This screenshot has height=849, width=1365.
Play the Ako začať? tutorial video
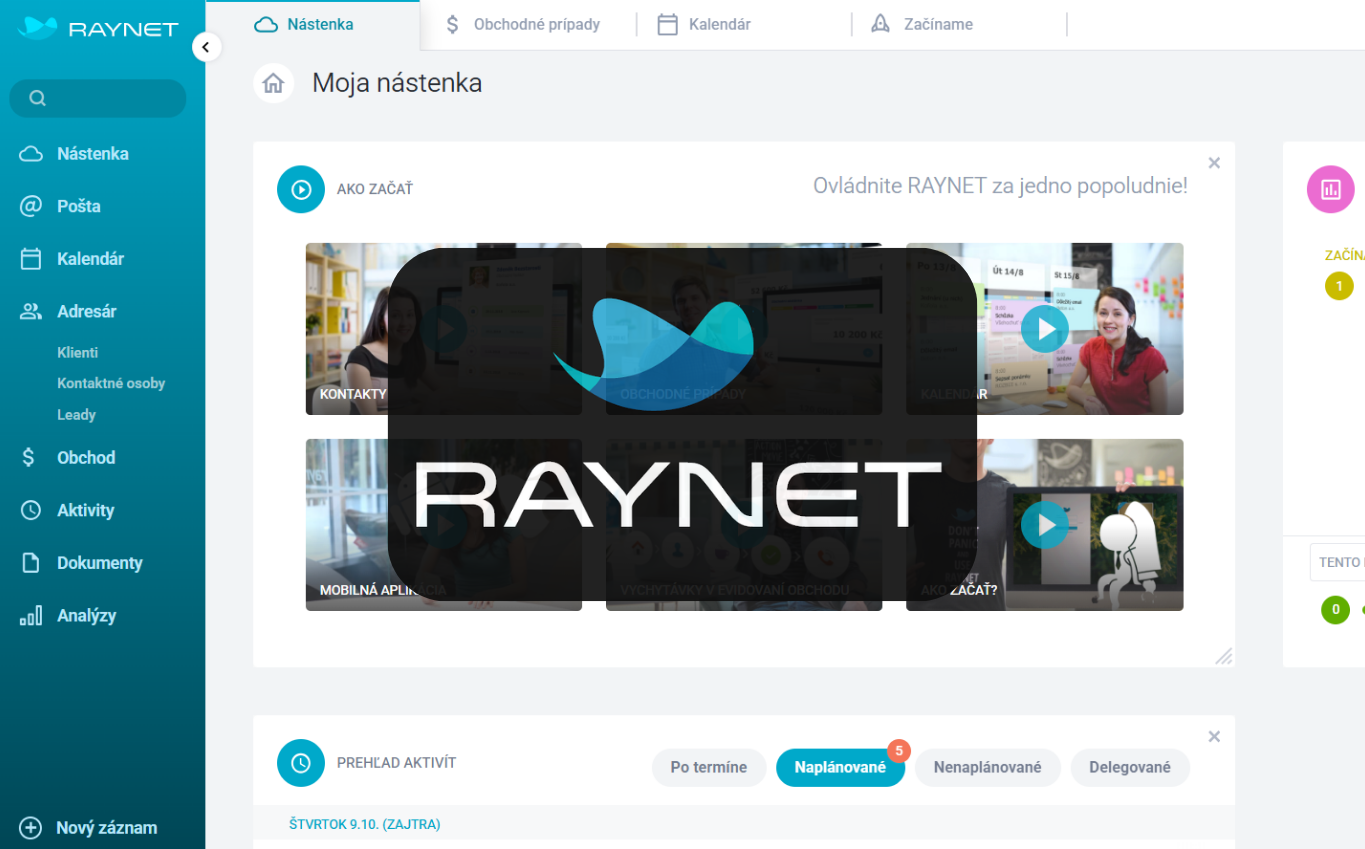(1045, 524)
